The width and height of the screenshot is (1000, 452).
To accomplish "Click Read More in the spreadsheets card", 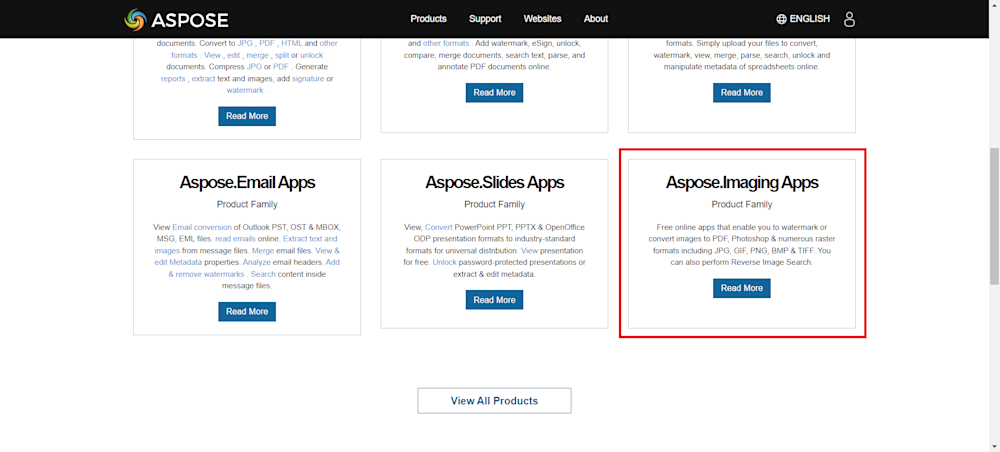I will click(x=742, y=92).
